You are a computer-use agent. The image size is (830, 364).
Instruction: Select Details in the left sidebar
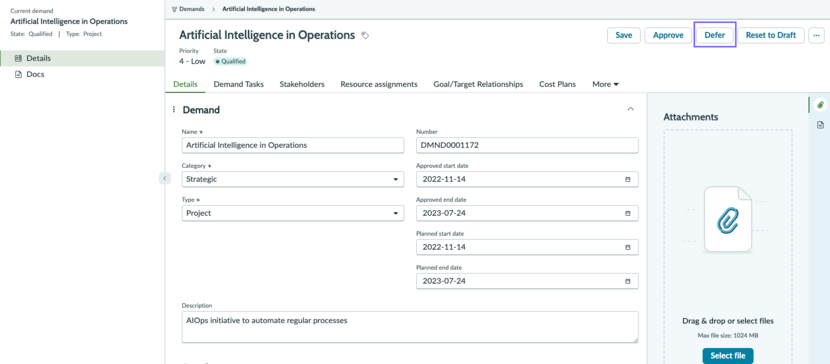pos(82,58)
